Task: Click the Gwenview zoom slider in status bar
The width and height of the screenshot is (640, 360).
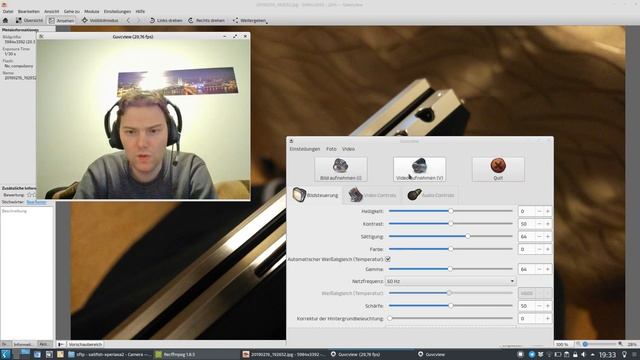Action: 600,344
